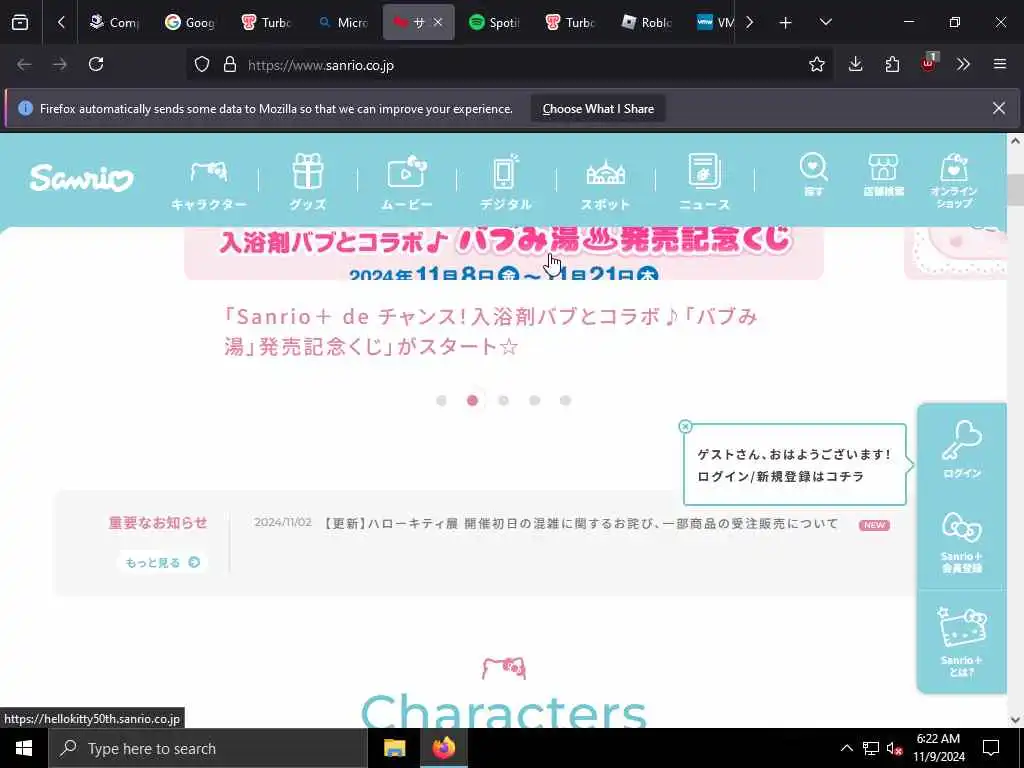Click the tracking protection shield icon

click(202, 65)
